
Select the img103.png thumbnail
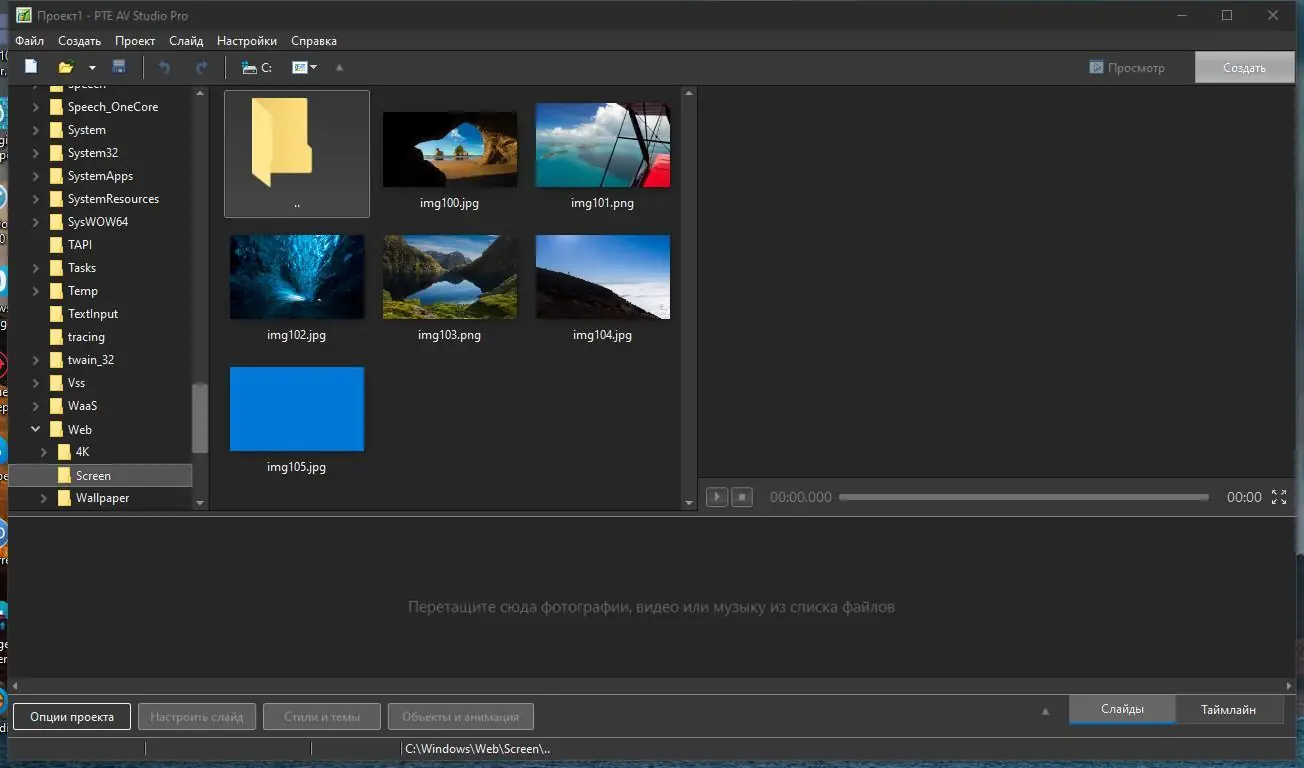click(449, 277)
